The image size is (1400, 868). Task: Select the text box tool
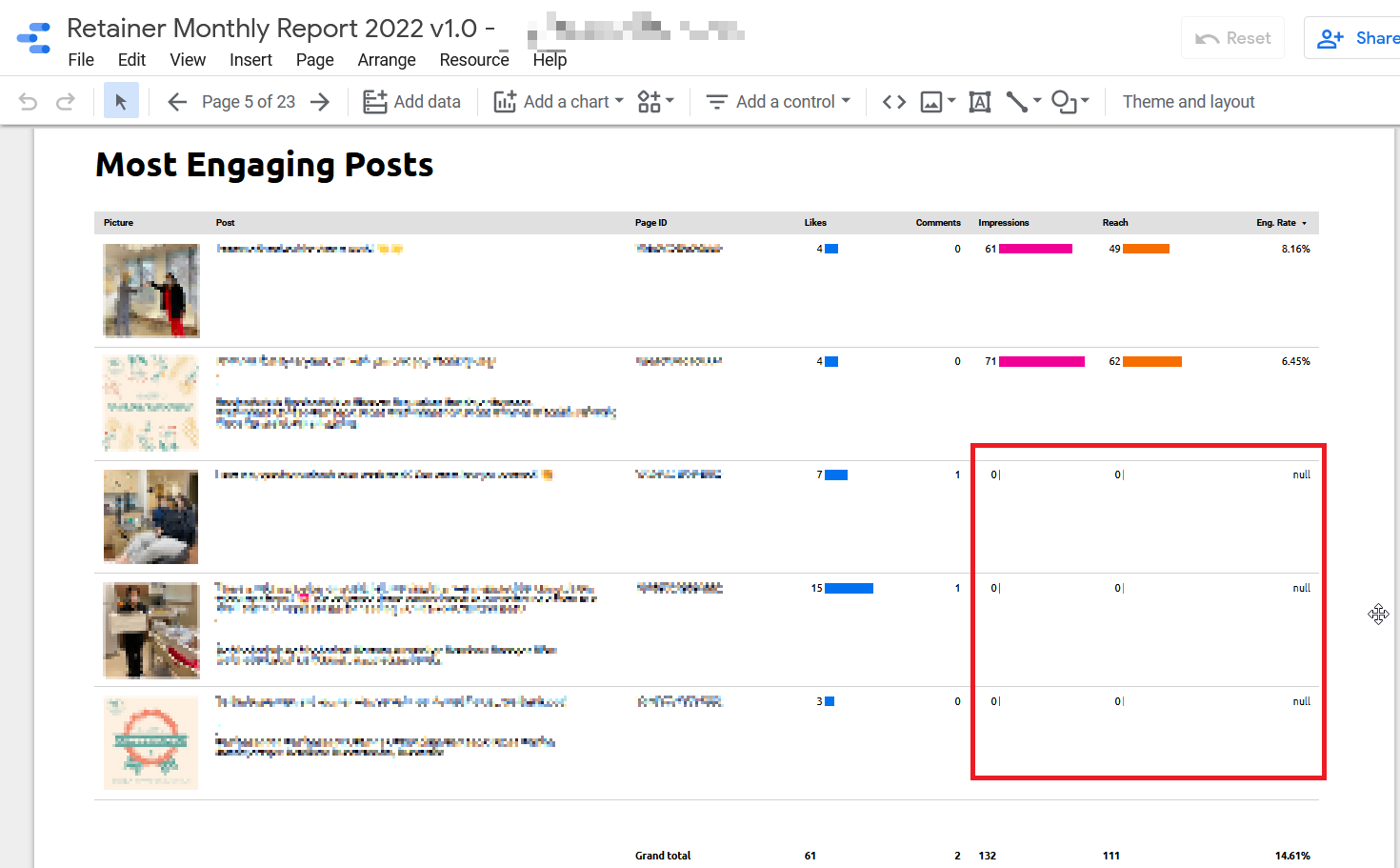(x=979, y=102)
